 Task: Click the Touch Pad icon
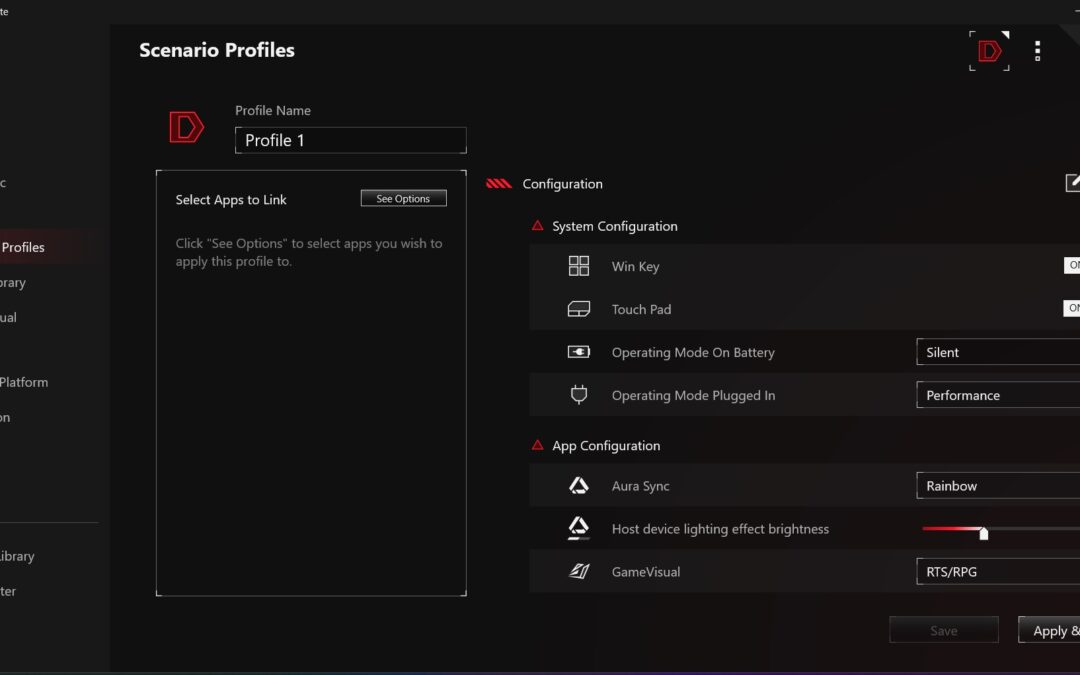point(579,309)
